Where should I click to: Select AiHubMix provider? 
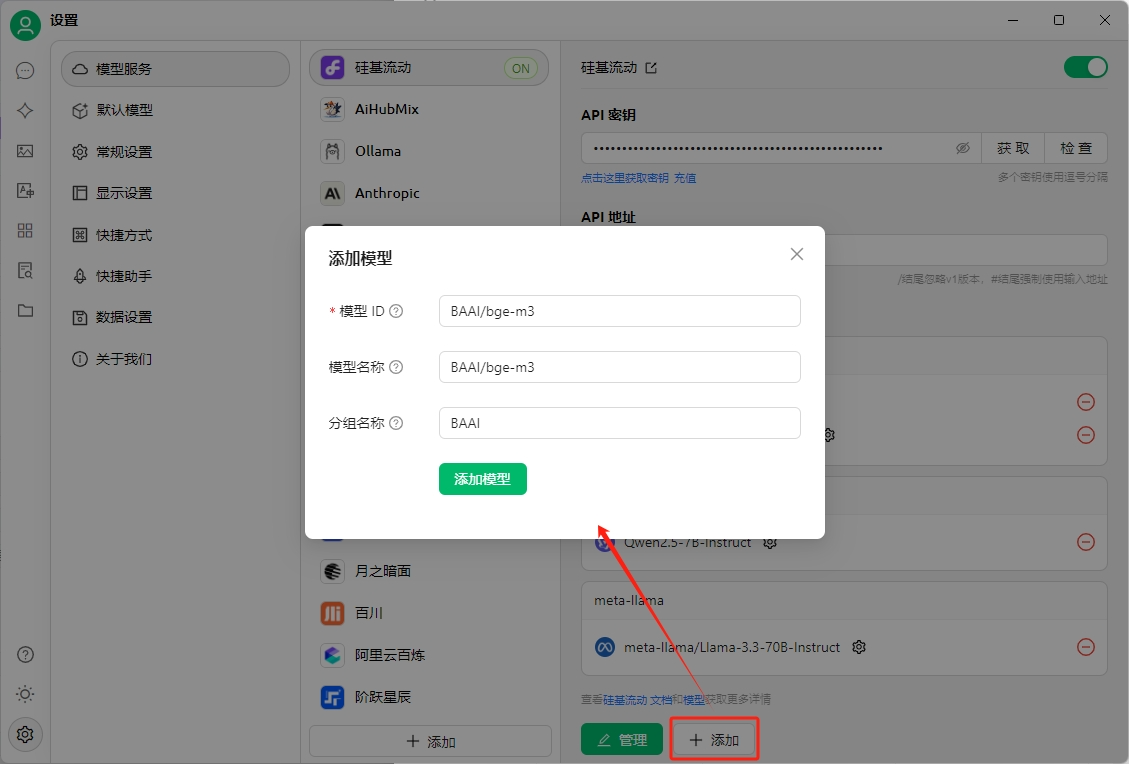[x=429, y=109]
